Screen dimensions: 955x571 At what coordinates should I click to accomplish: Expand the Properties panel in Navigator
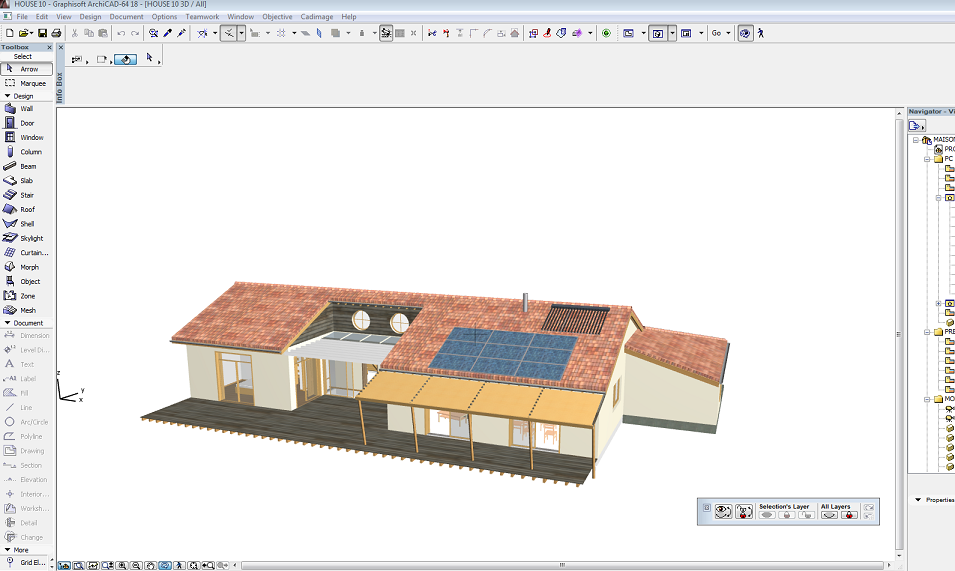(x=918, y=500)
